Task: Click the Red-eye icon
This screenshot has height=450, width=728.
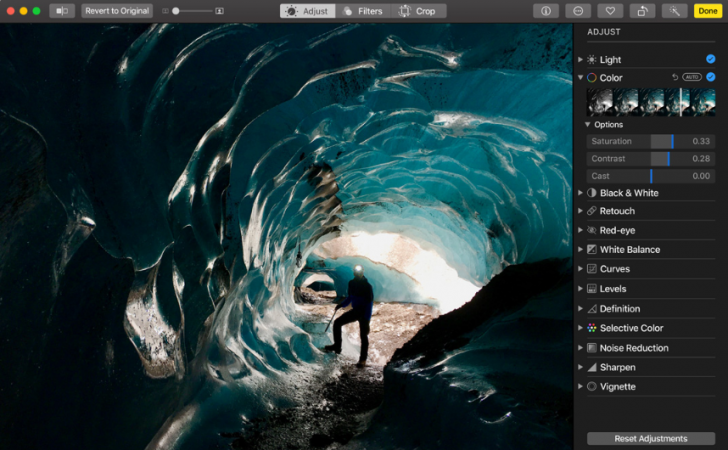Action: [x=592, y=230]
